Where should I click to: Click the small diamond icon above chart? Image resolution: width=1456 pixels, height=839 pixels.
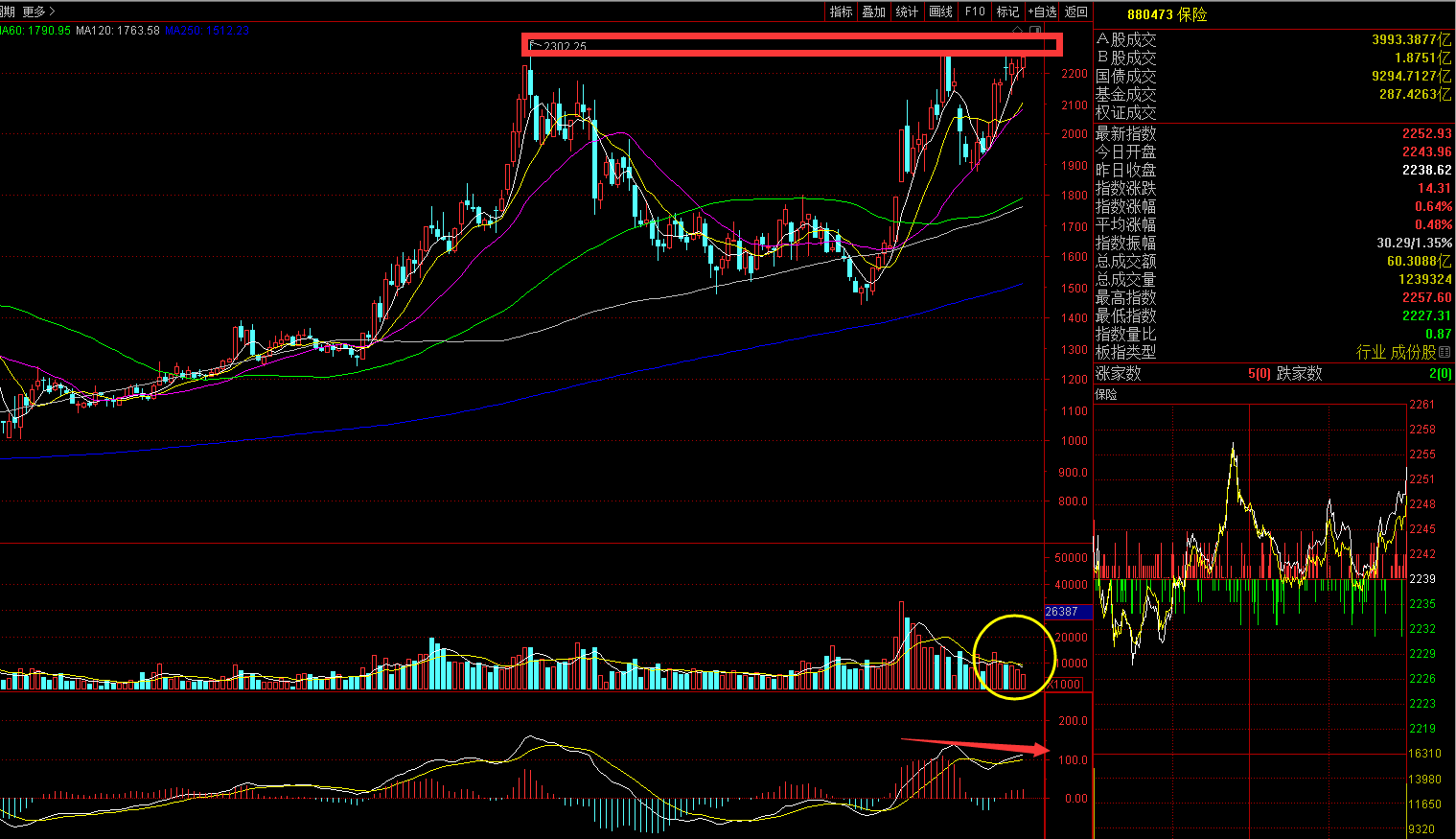[x=1019, y=32]
